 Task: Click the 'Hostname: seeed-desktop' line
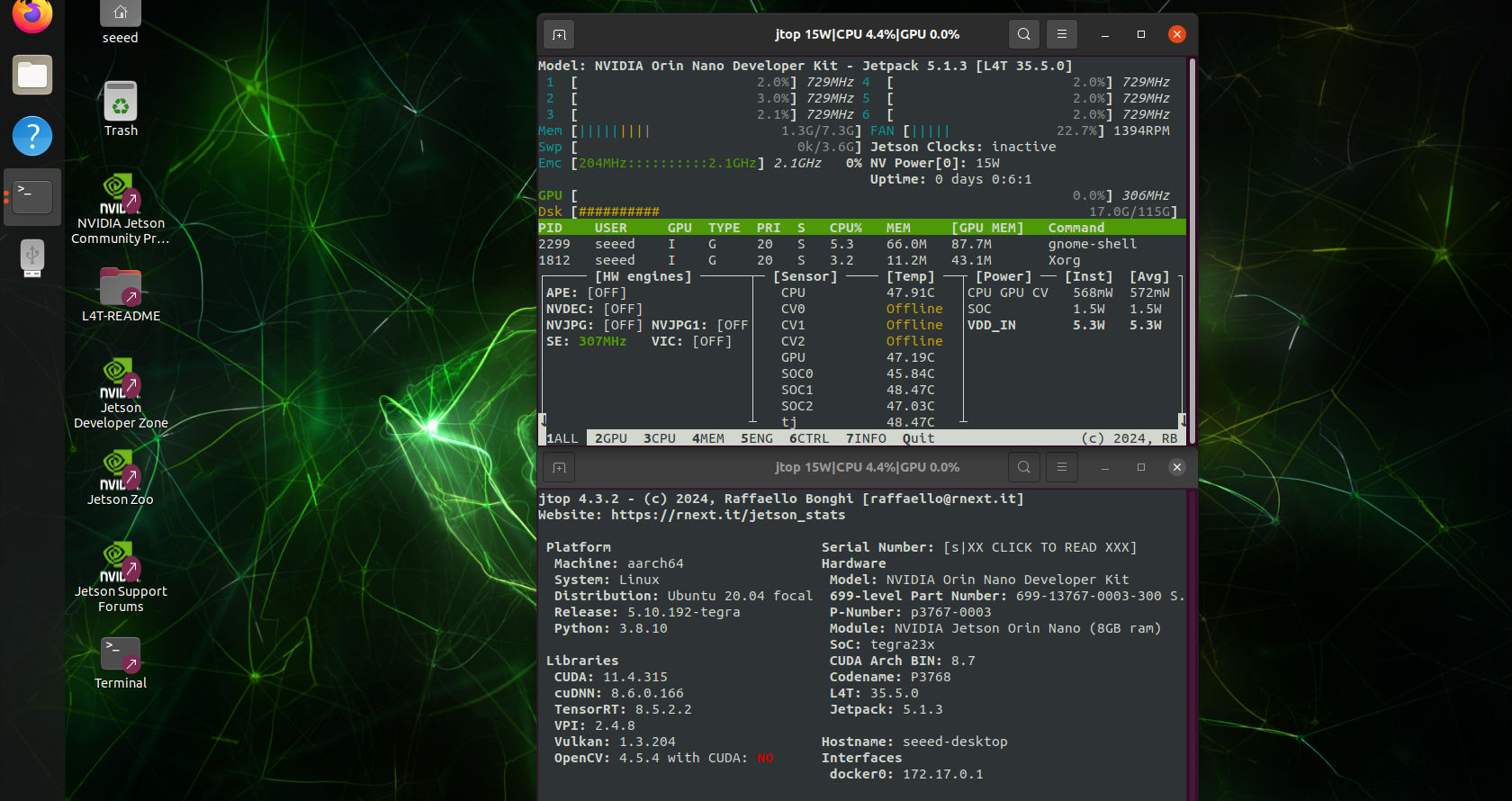[x=914, y=742]
